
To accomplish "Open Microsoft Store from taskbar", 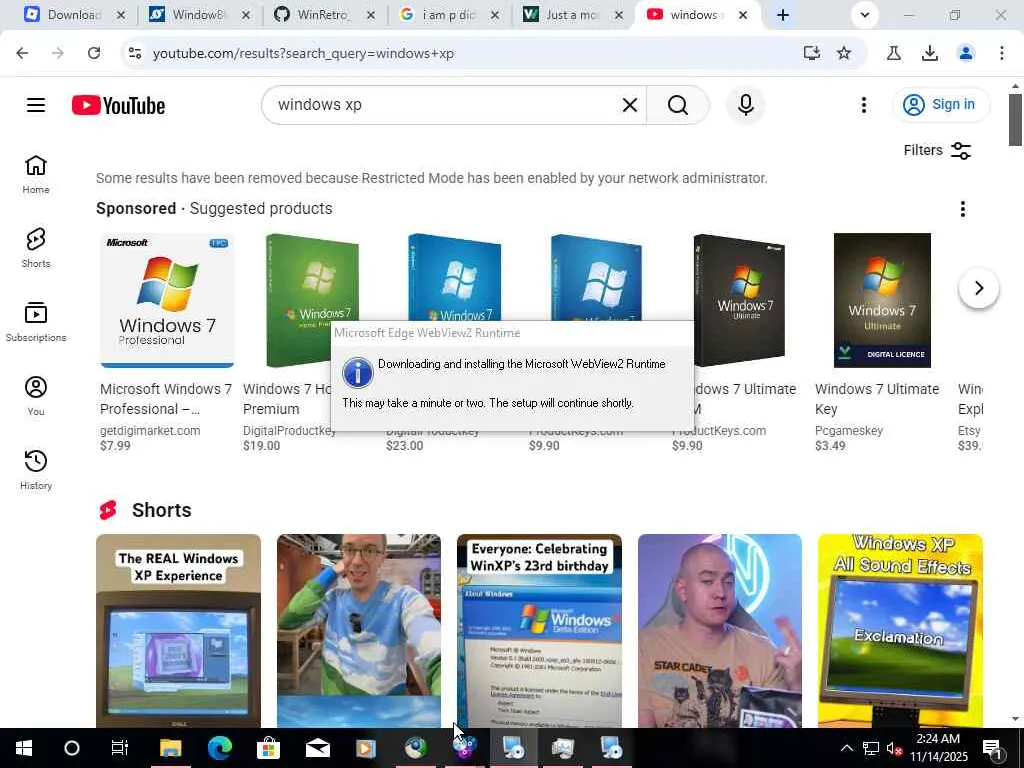I will tap(268, 748).
